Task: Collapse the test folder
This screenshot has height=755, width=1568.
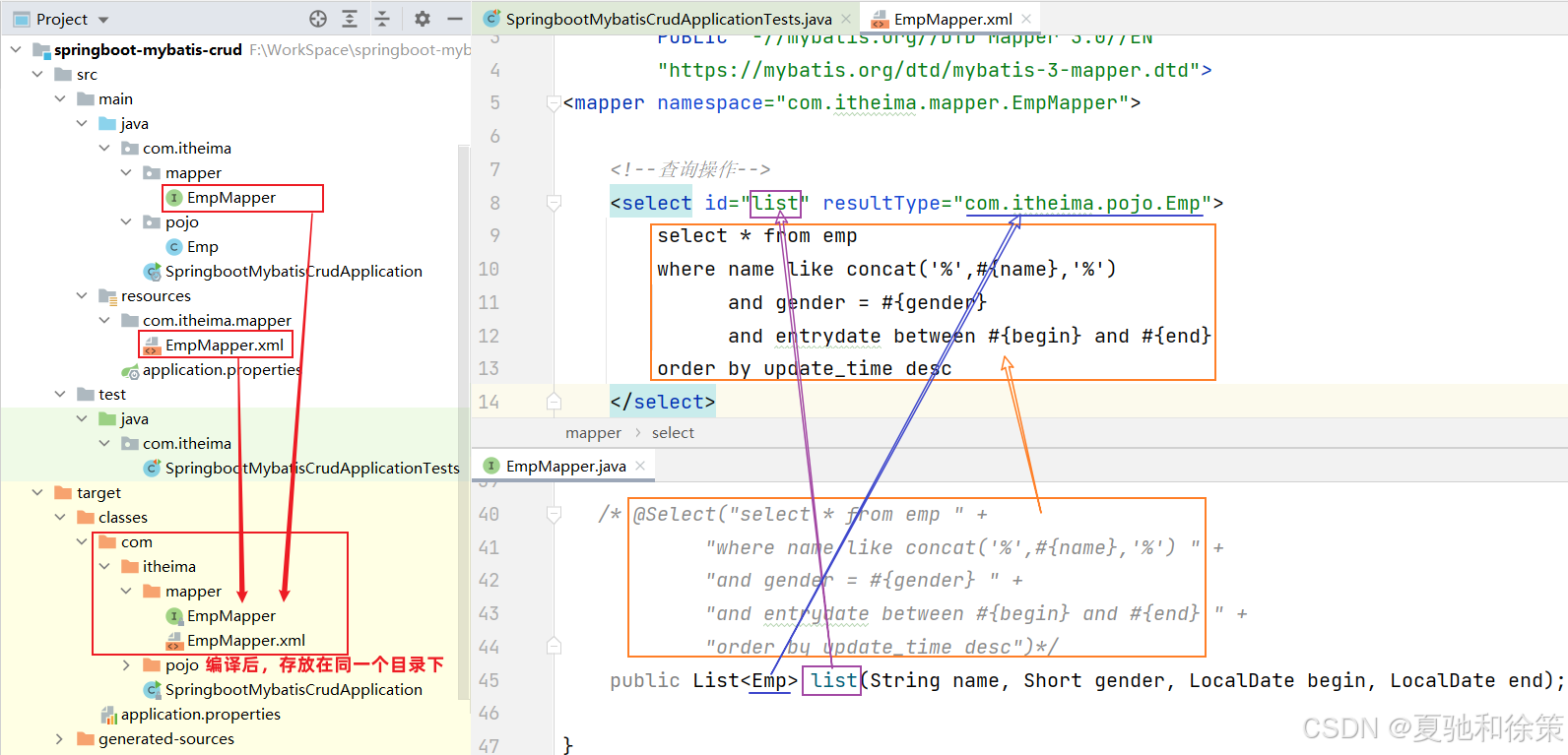Action: pyautogui.click(x=60, y=394)
